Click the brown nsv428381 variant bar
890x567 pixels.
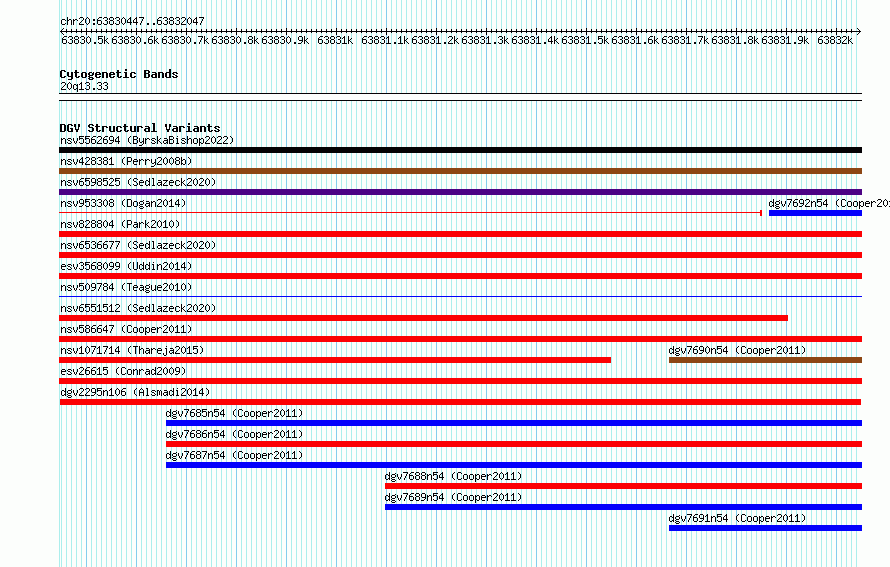[460, 171]
